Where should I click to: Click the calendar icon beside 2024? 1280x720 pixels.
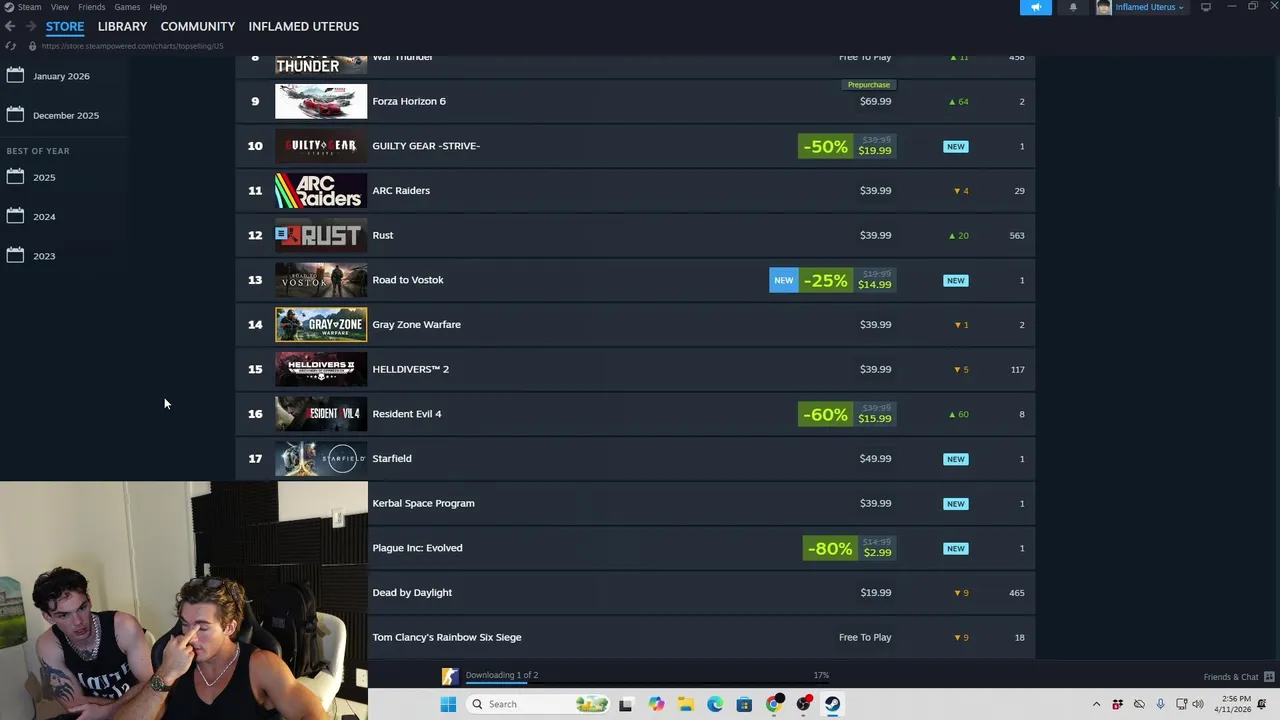(x=15, y=216)
